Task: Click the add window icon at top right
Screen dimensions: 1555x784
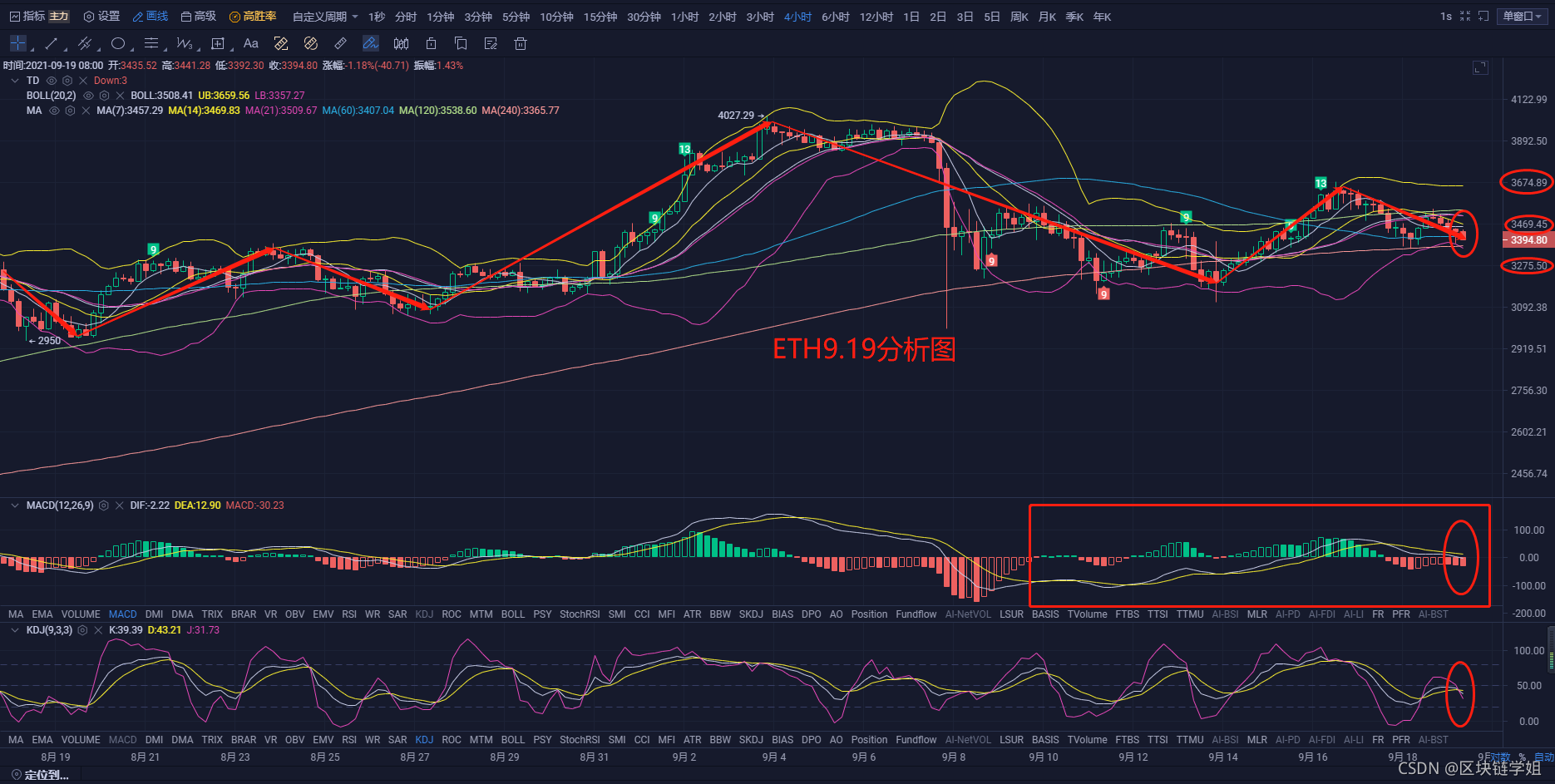Action: [1483, 16]
